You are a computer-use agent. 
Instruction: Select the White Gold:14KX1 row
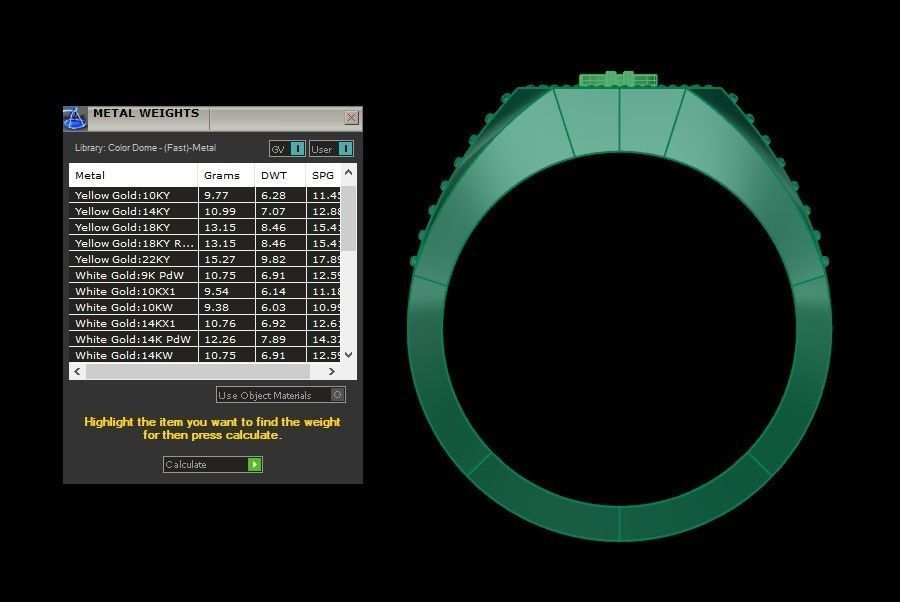coord(204,323)
